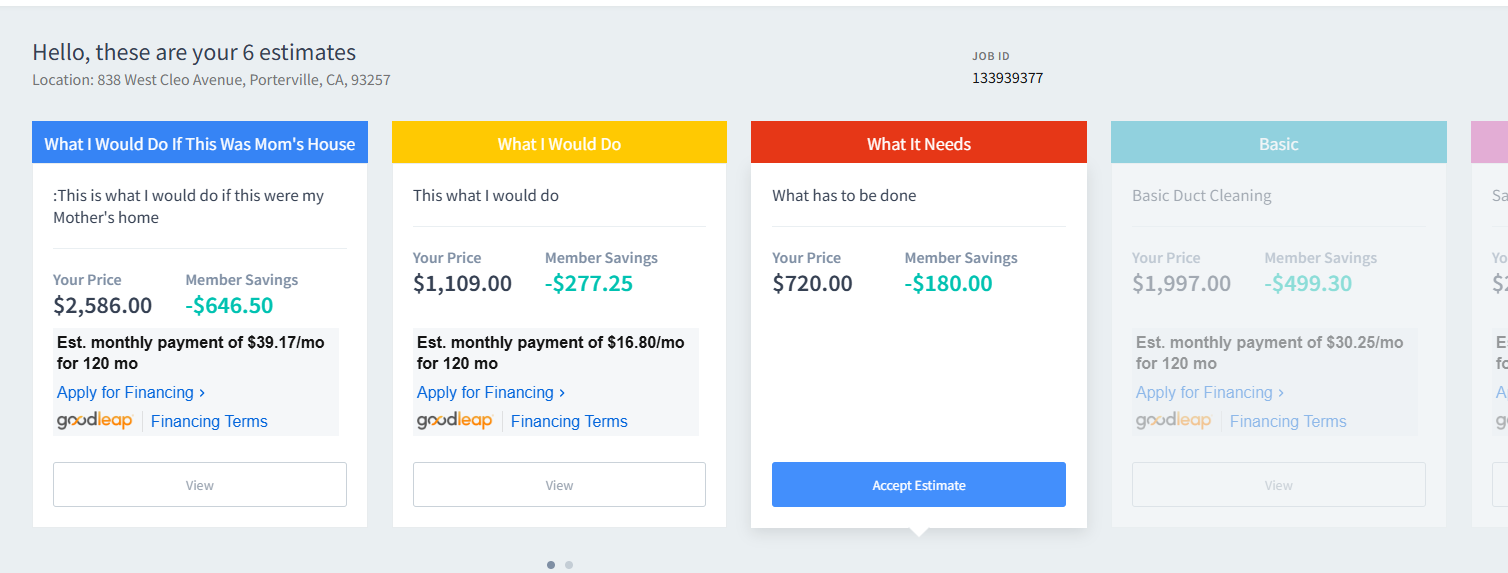Screen dimensions: 1508x573
Task: Open Financing Terms in What I Would Do card
Action: click(569, 421)
